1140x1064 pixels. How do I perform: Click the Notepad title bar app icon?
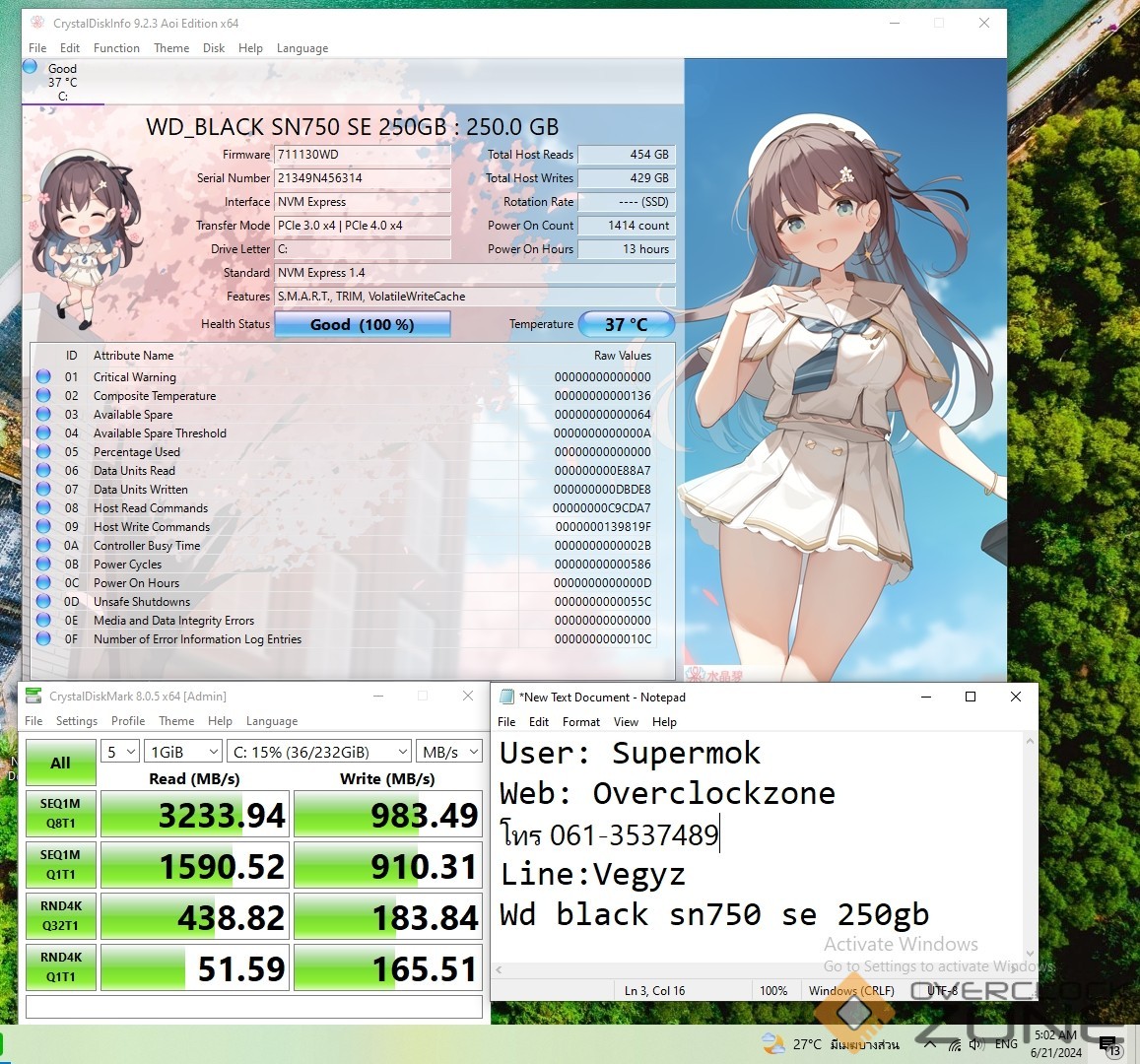pyautogui.click(x=507, y=697)
